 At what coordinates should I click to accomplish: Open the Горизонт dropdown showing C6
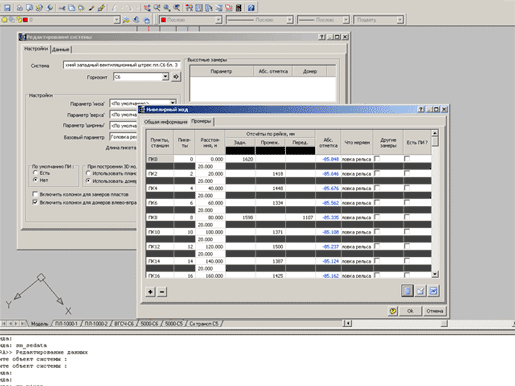pyautogui.click(x=141, y=77)
